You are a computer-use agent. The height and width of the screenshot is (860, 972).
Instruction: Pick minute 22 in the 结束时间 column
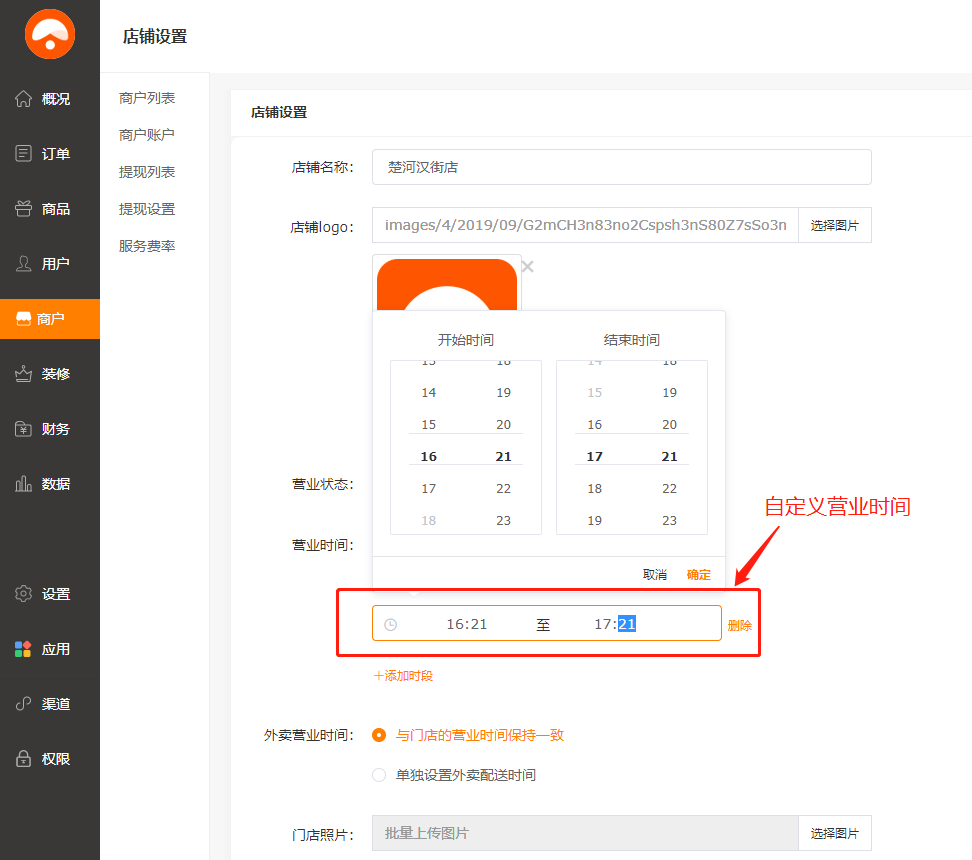point(669,489)
